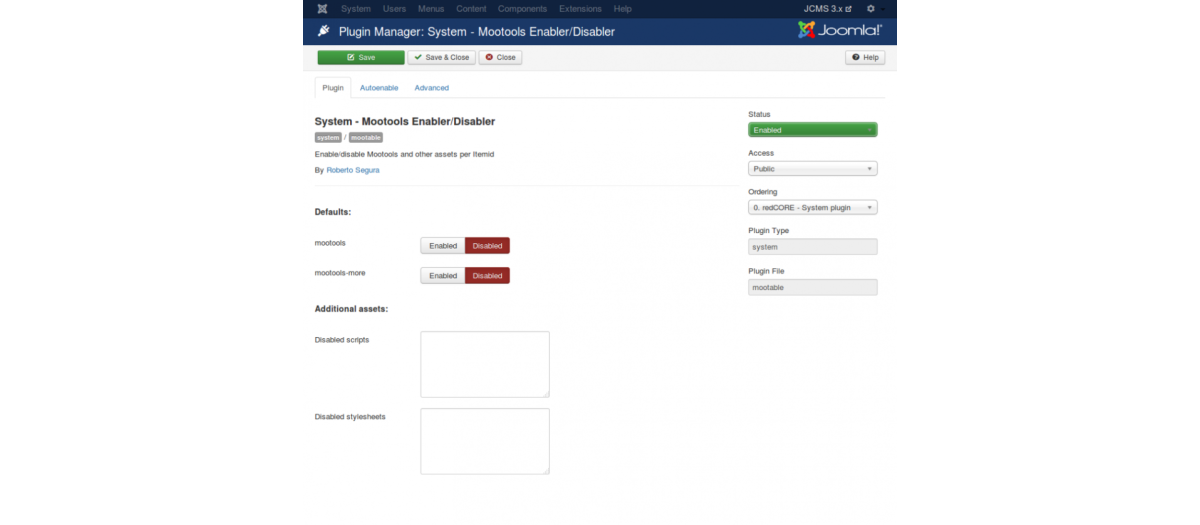1200x525 pixels.
Task: Follow the Roberto Segura author link
Action: (353, 170)
